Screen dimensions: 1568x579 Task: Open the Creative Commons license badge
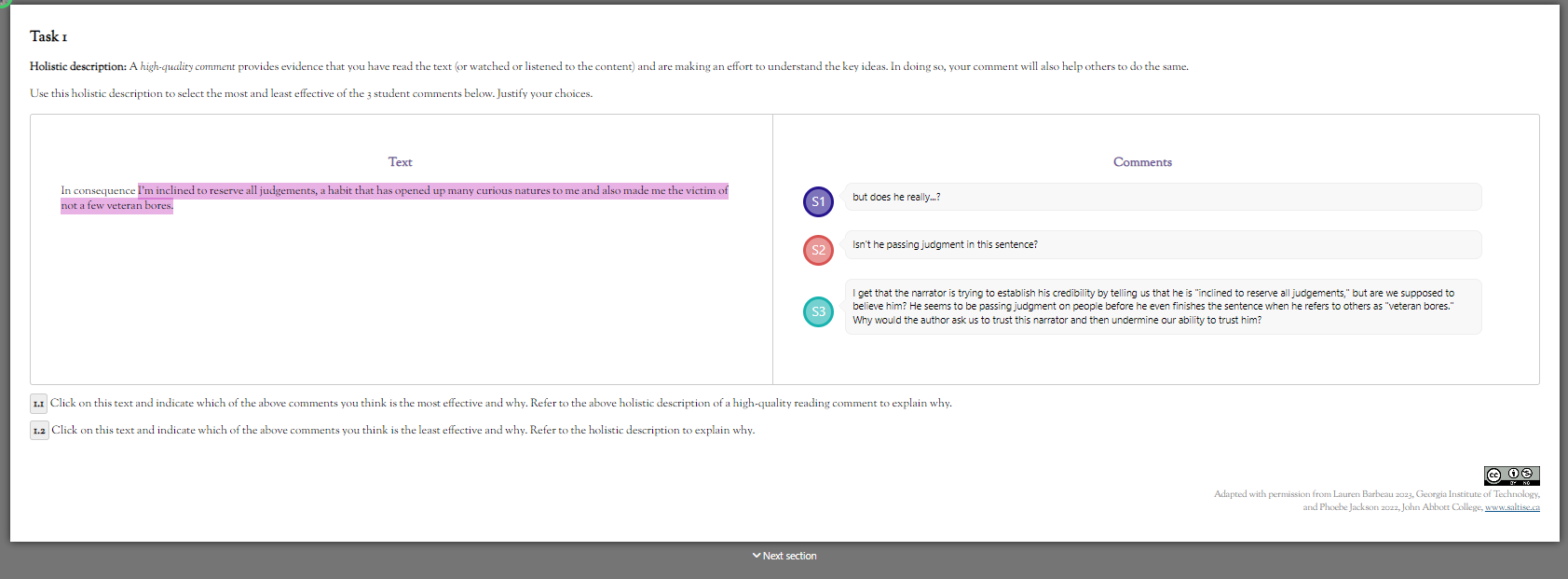pos(1511,476)
